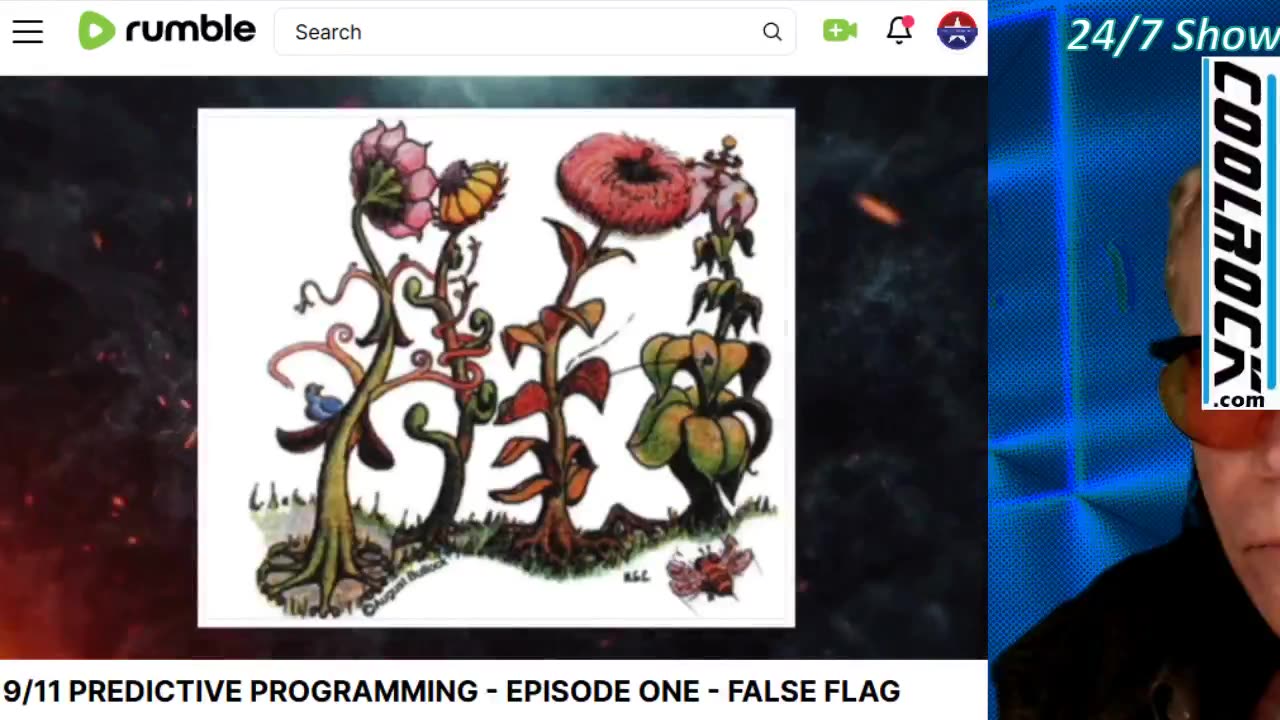Click the COOLROCK.com logo banner
1280x720 pixels.
1241,235
